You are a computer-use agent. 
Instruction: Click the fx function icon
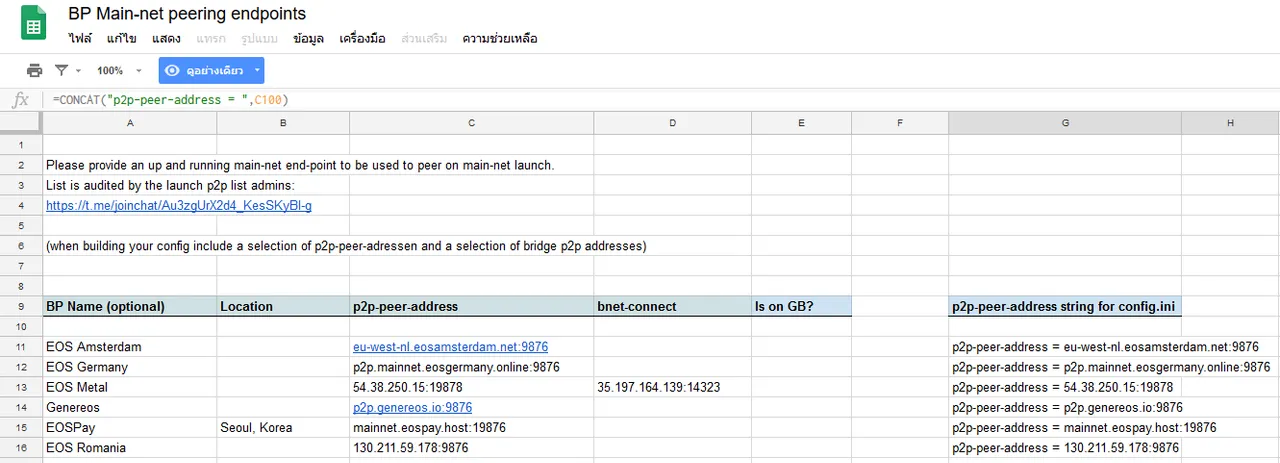tap(20, 100)
